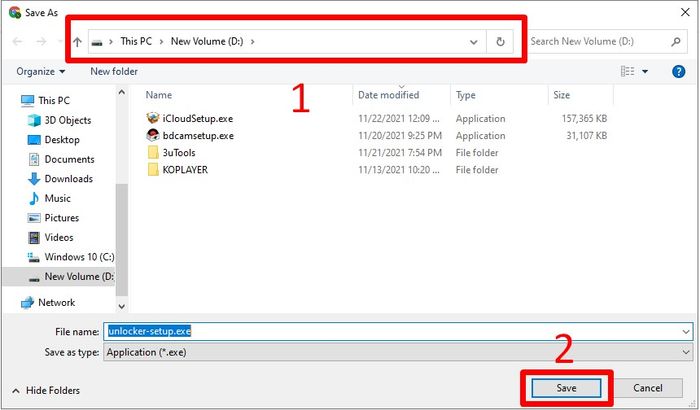
Task: Expand the address bar history dropdown
Action: click(473, 42)
